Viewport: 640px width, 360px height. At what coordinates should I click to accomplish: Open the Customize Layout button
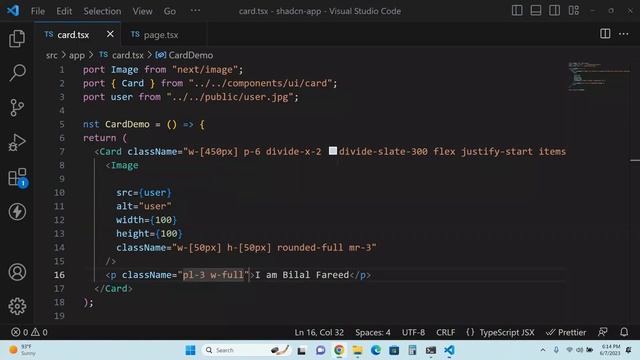pyautogui.click(x=573, y=11)
